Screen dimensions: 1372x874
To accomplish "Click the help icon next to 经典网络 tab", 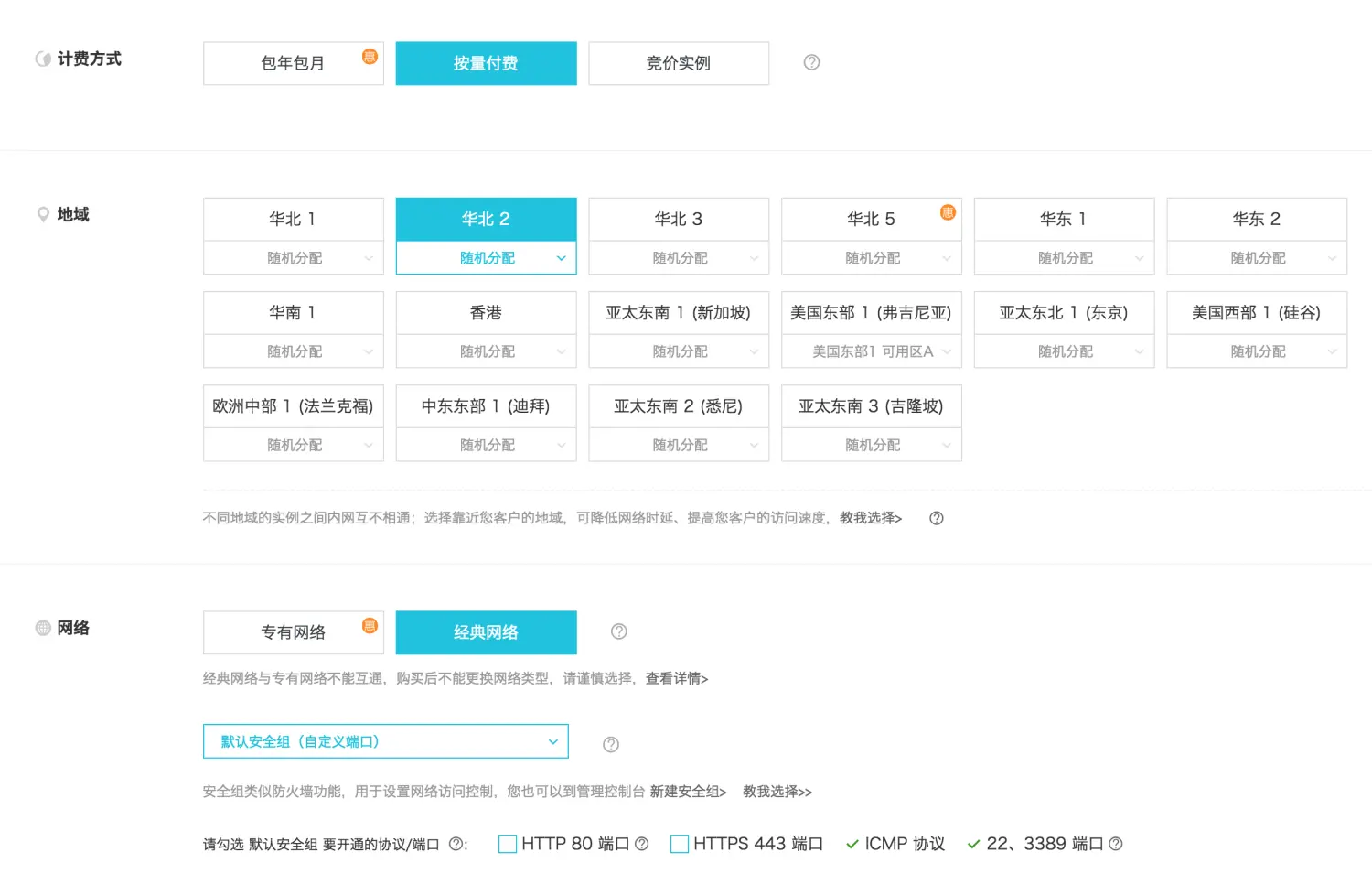I will pos(618,631).
